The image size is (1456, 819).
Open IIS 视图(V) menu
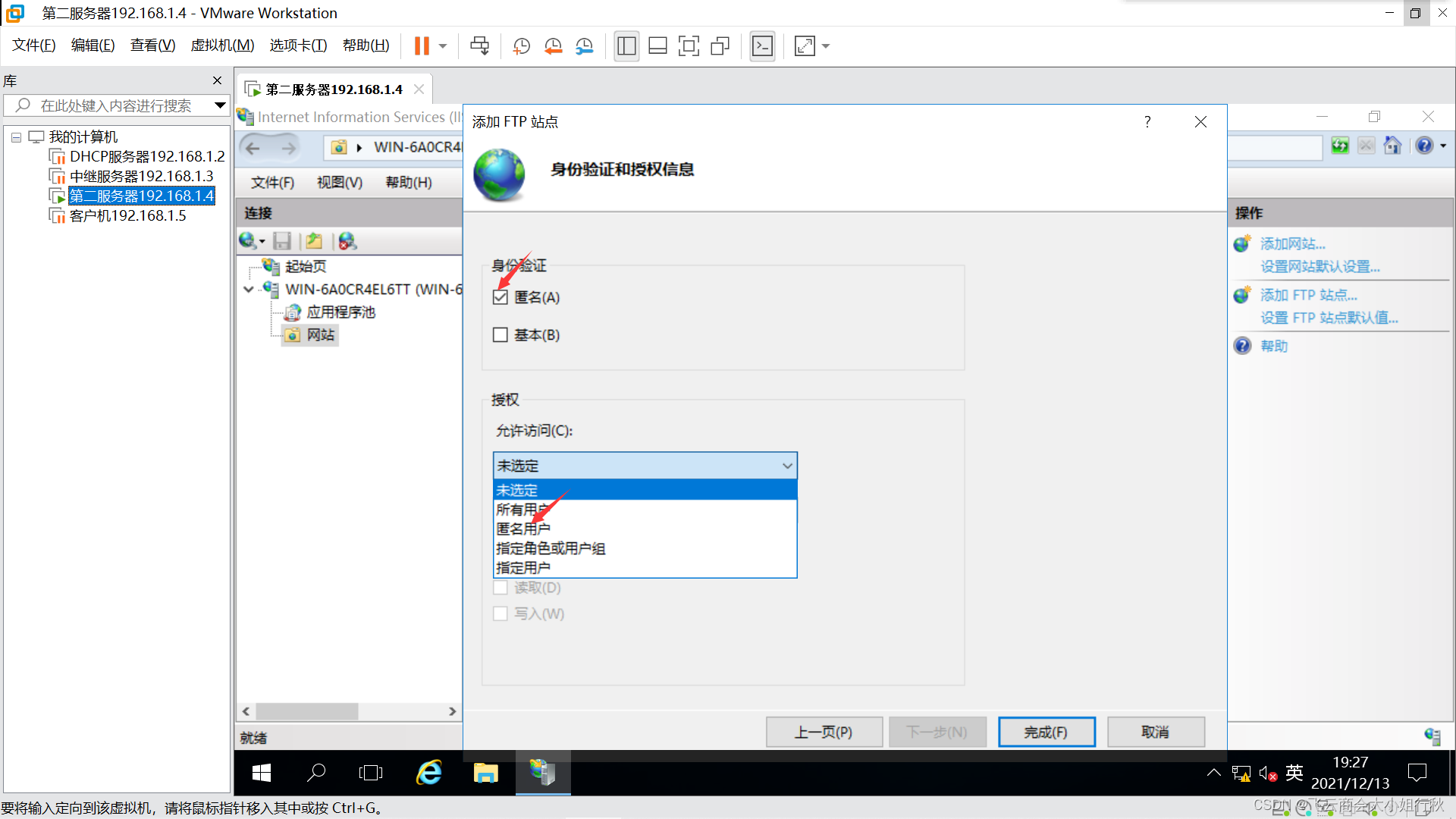click(340, 183)
